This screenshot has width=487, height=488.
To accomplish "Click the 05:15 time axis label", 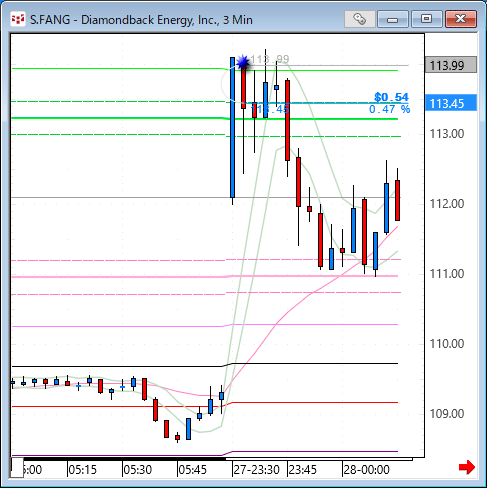I will (82, 470).
